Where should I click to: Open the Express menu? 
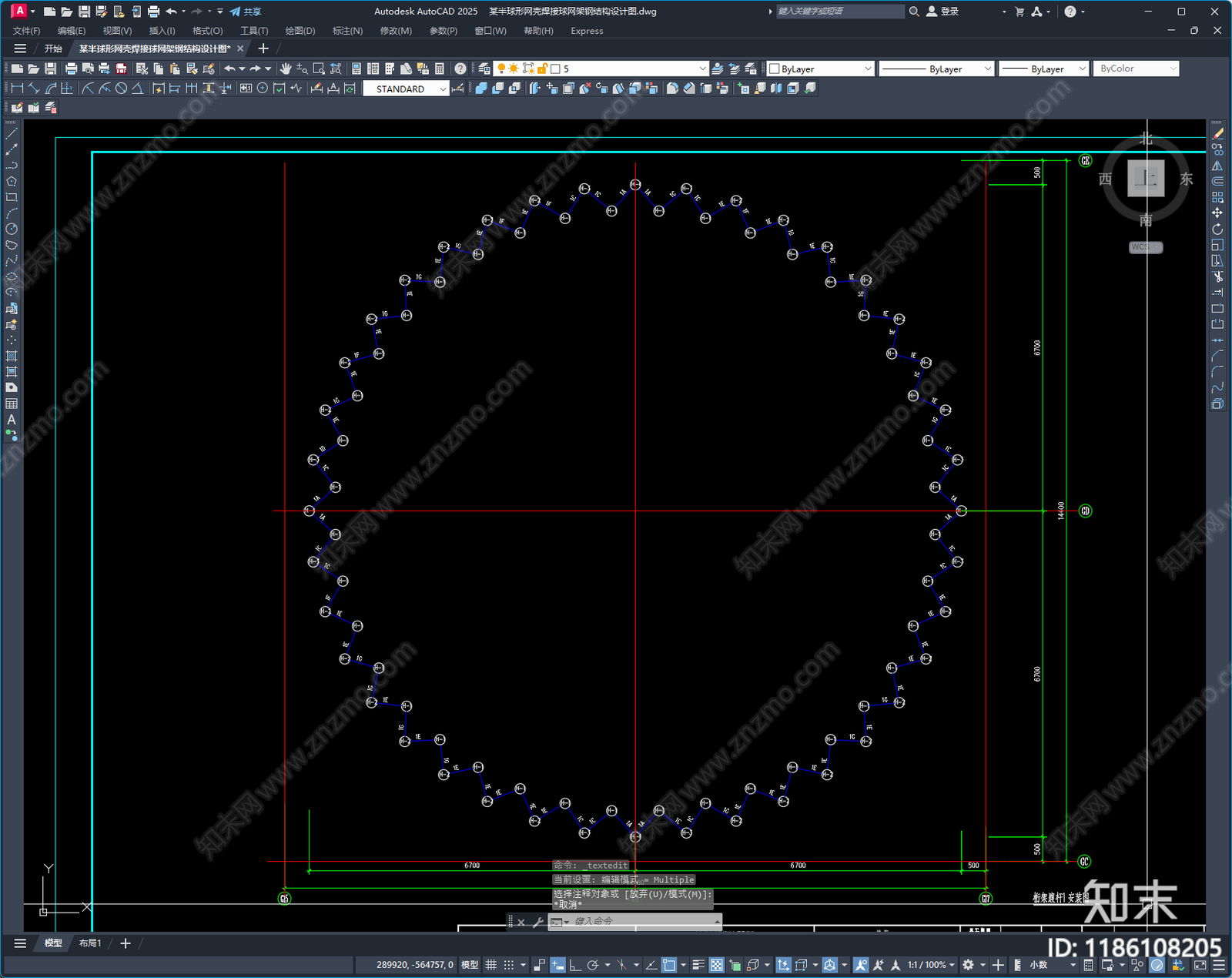pos(587,31)
